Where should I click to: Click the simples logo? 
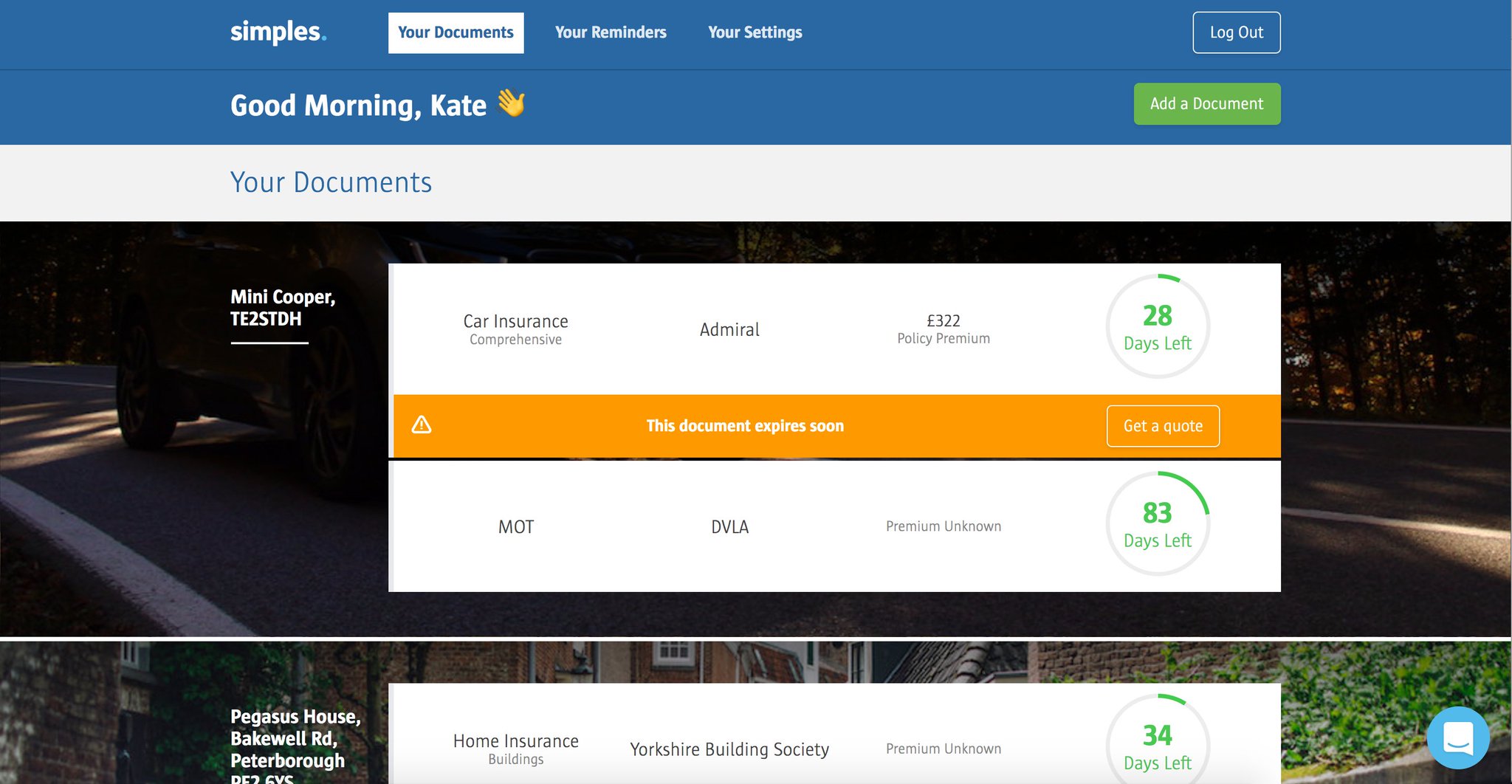tap(278, 32)
